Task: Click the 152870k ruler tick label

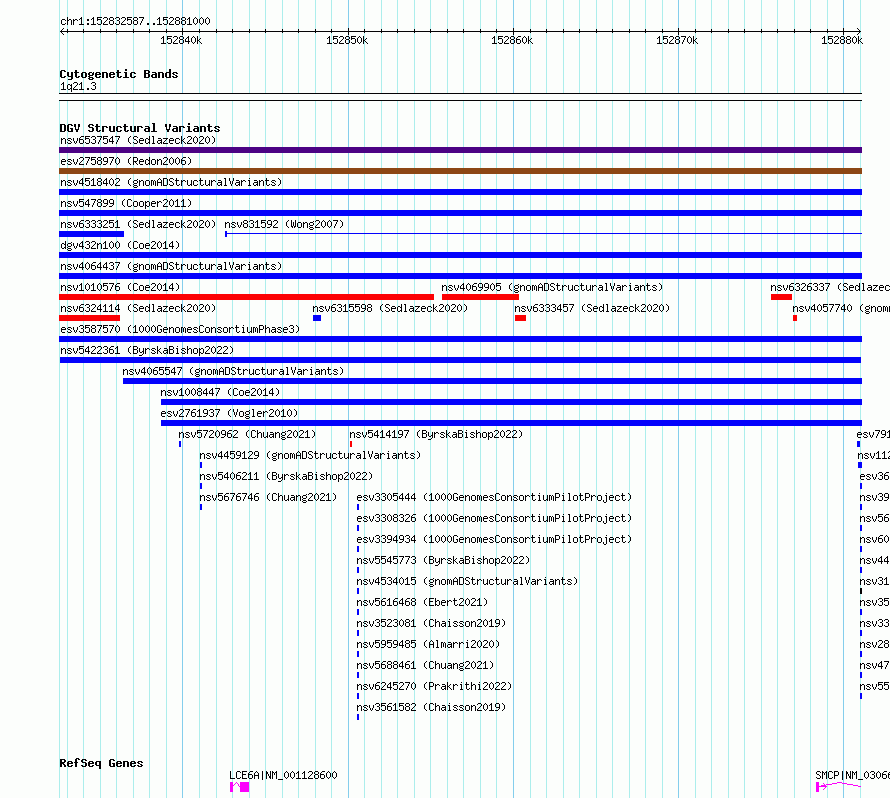Action: pos(677,40)
